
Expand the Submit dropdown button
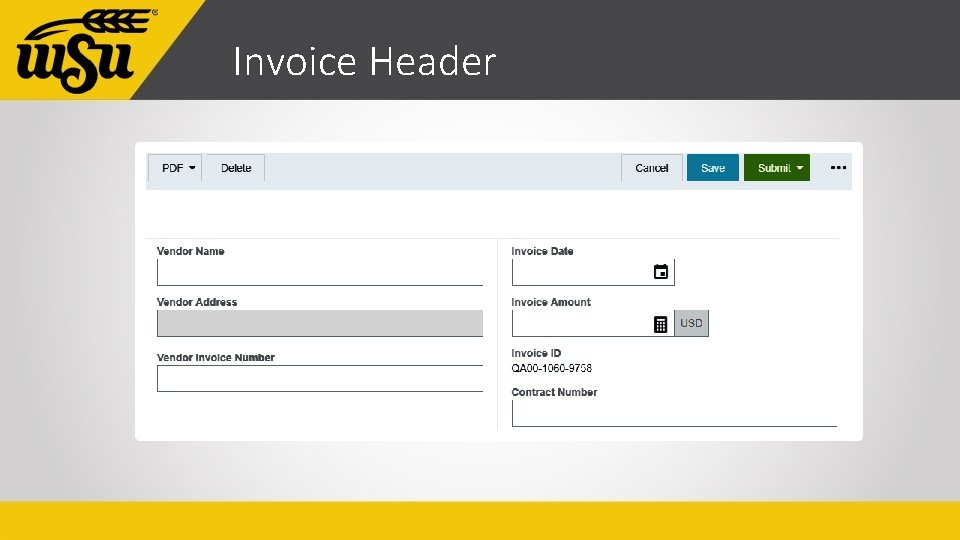pos(777,168)
